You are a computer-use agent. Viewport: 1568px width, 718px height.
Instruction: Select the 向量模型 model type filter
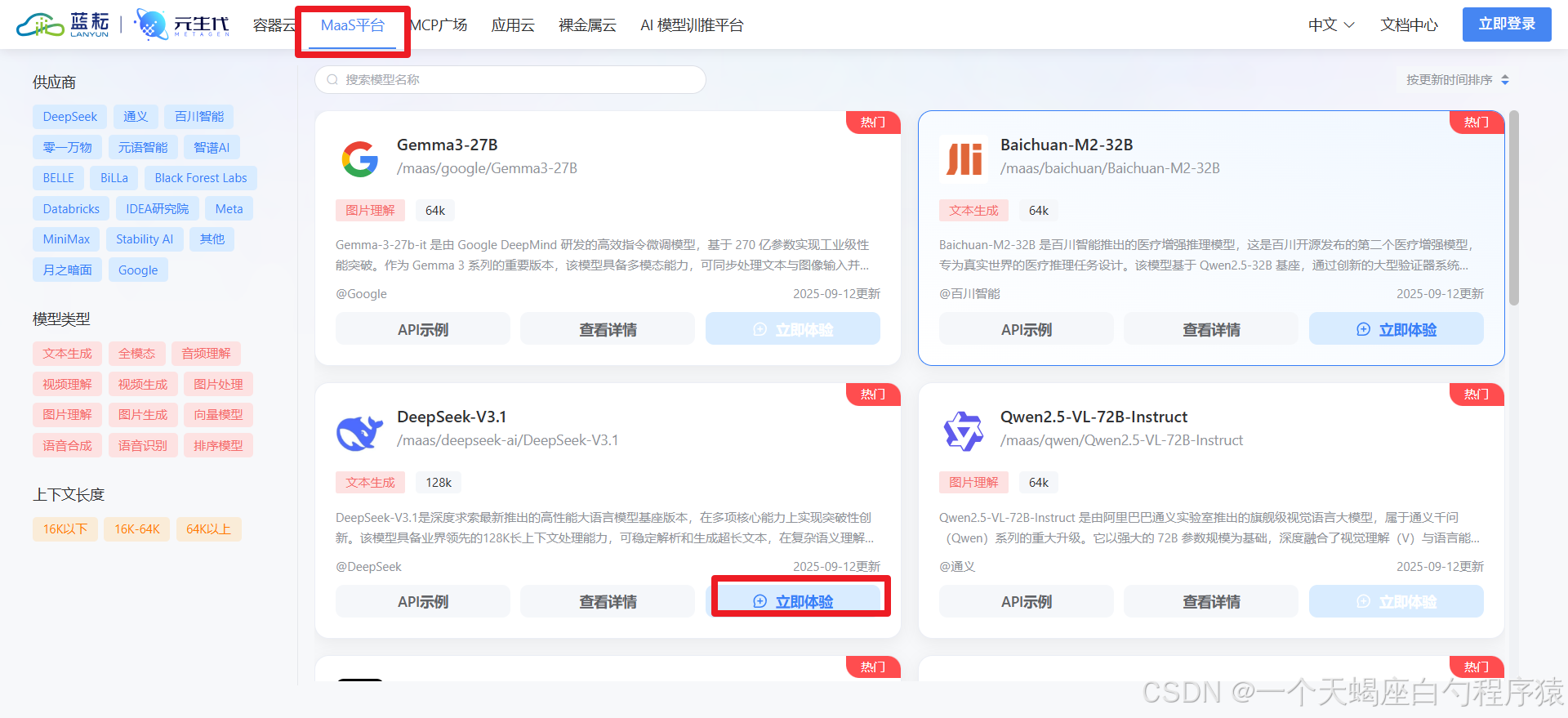[219, 415]
